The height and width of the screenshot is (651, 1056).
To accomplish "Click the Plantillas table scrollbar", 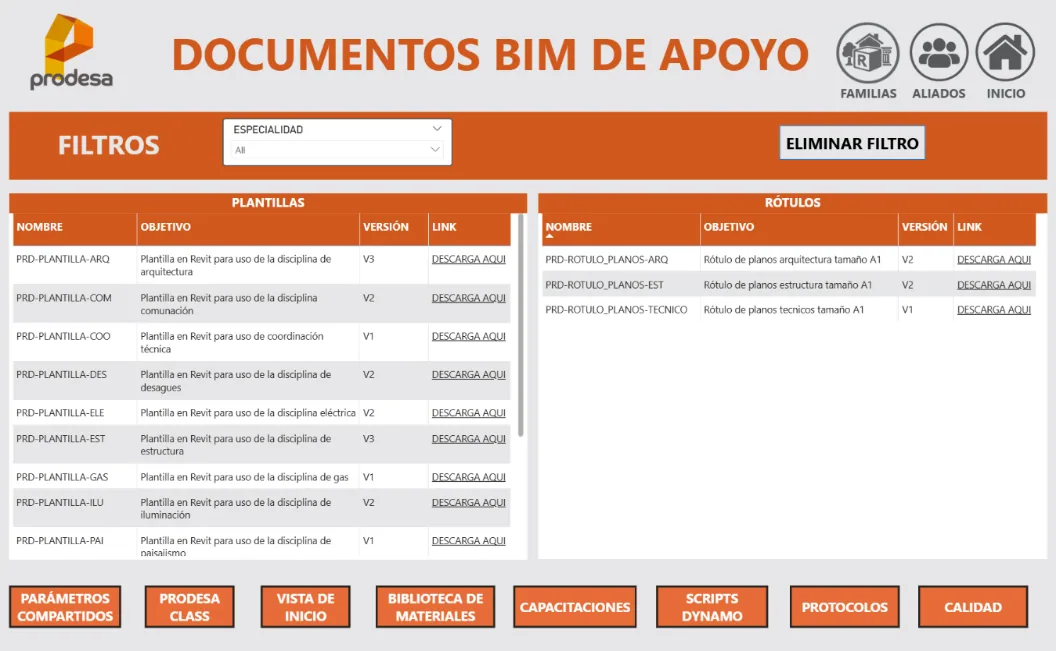I will click(x=521, y=326).
